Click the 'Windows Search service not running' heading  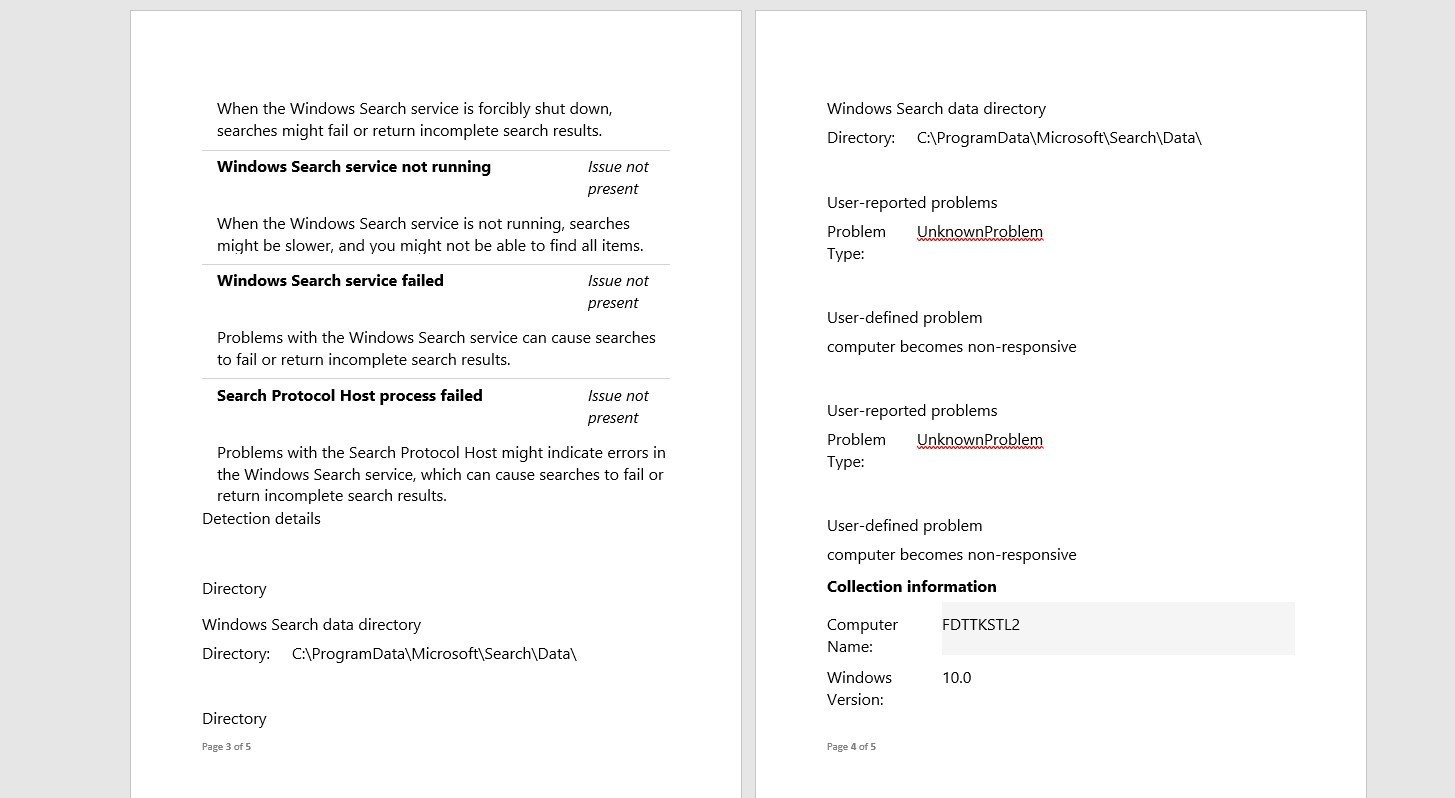click(353, 167)
